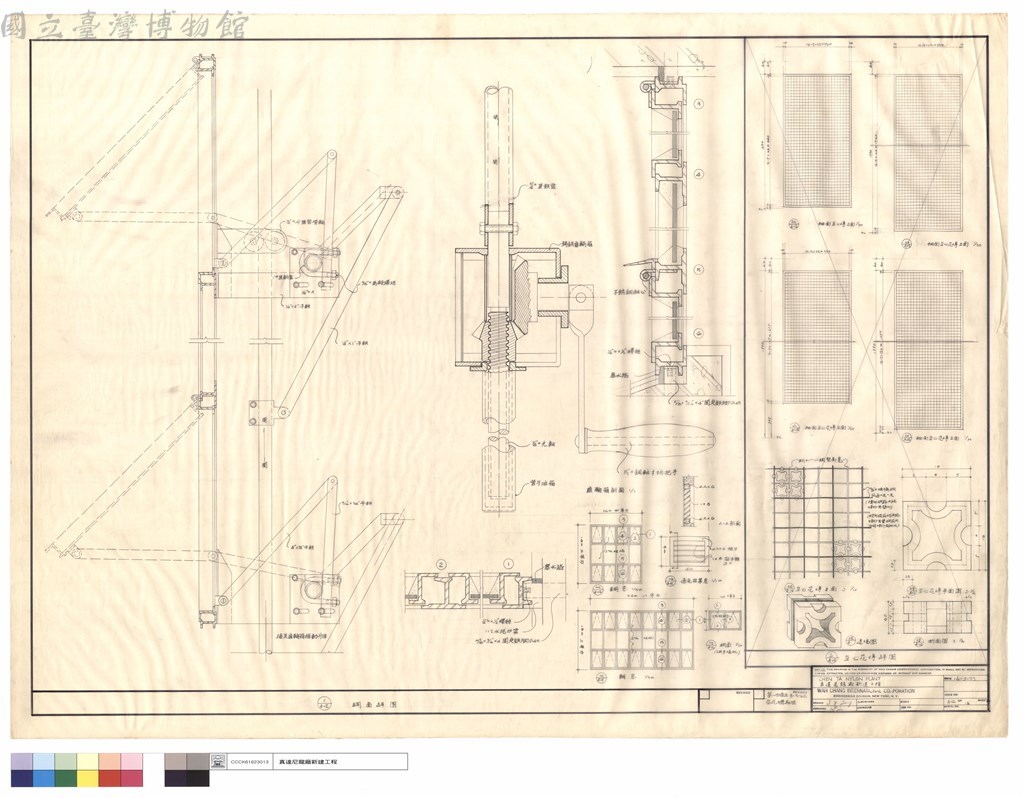Click the 真達尼龍廠新建工程 title label

coord(308,762)
